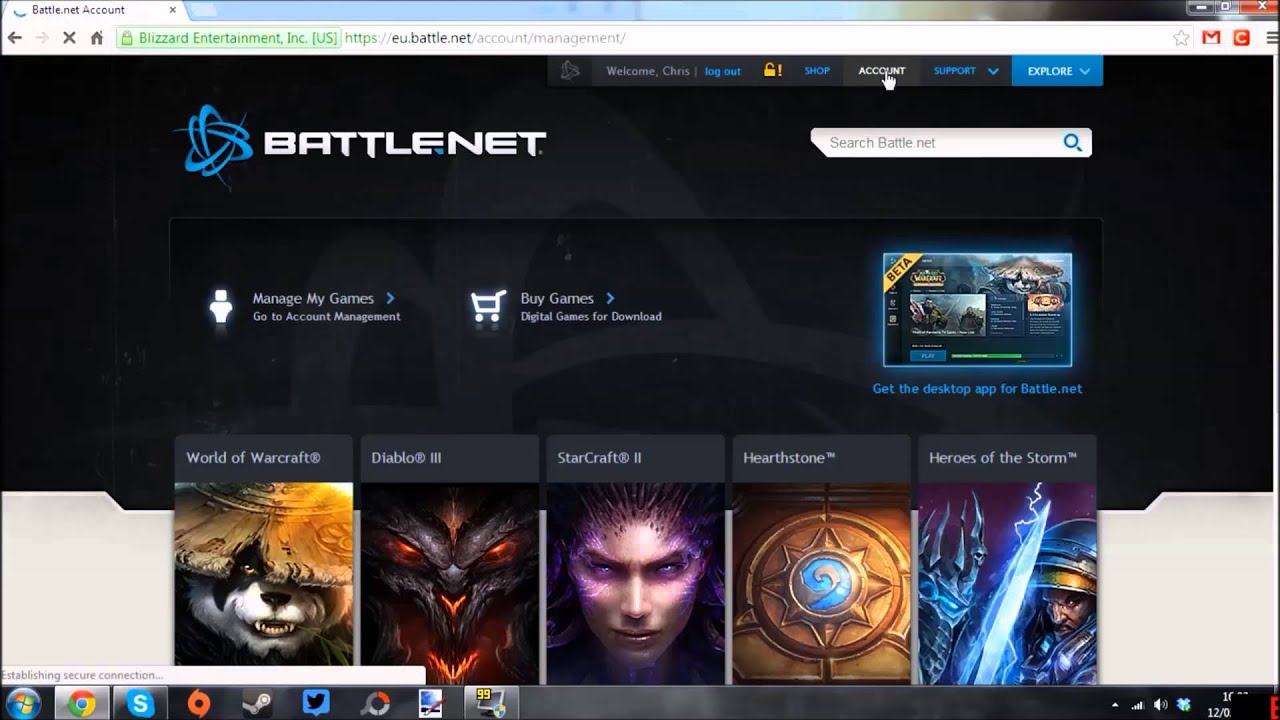Open the Account menu item

pos(881,71)
